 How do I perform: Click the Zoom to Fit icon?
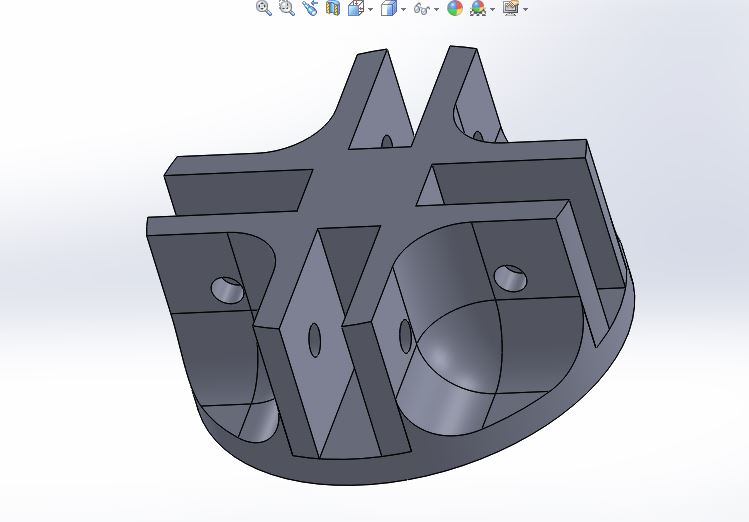[x=264, y=8]
